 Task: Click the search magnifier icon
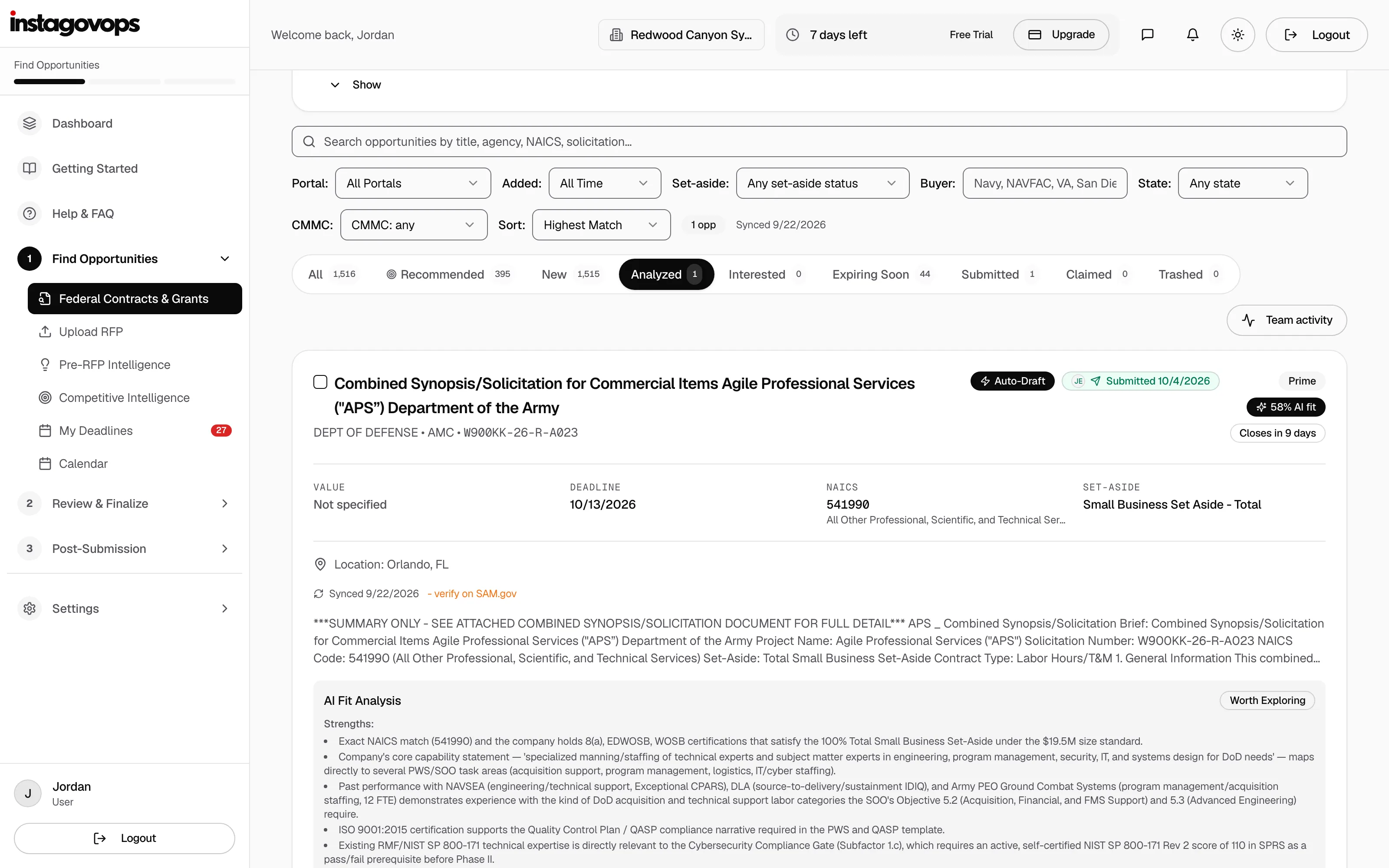coord(309,141)
